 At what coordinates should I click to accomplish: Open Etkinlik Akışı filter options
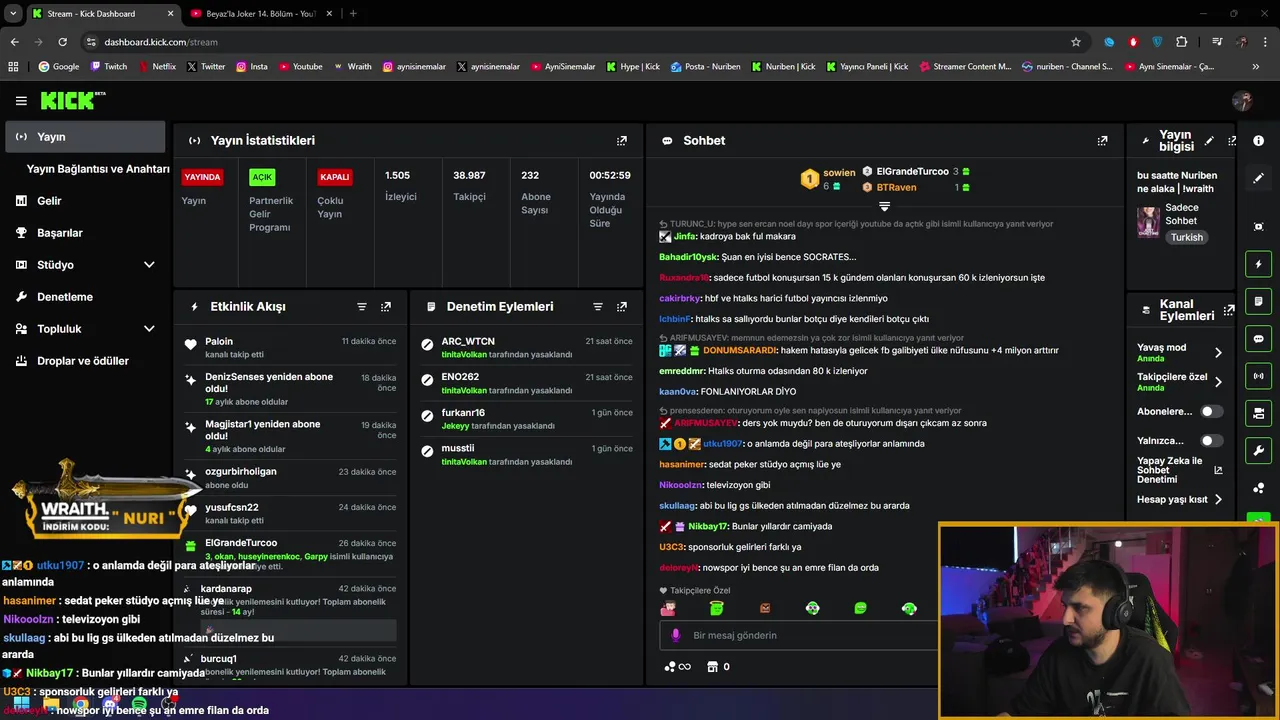[x=362, y=307]
